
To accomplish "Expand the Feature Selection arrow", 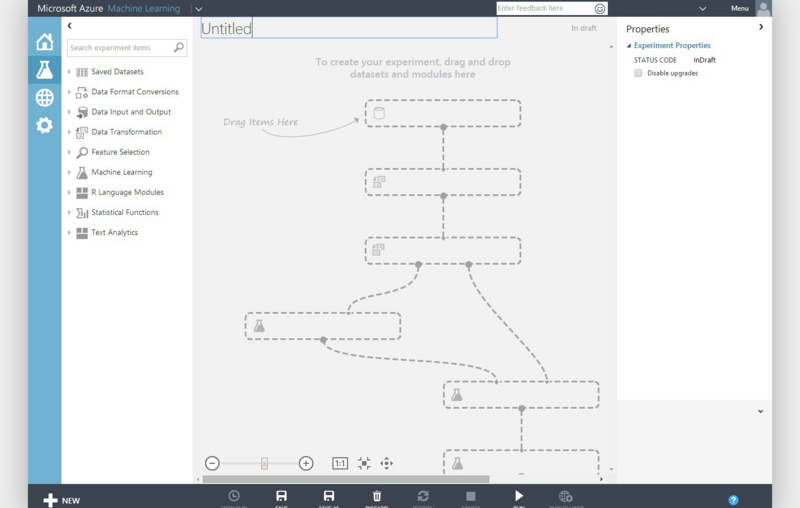I will (69, 152).
